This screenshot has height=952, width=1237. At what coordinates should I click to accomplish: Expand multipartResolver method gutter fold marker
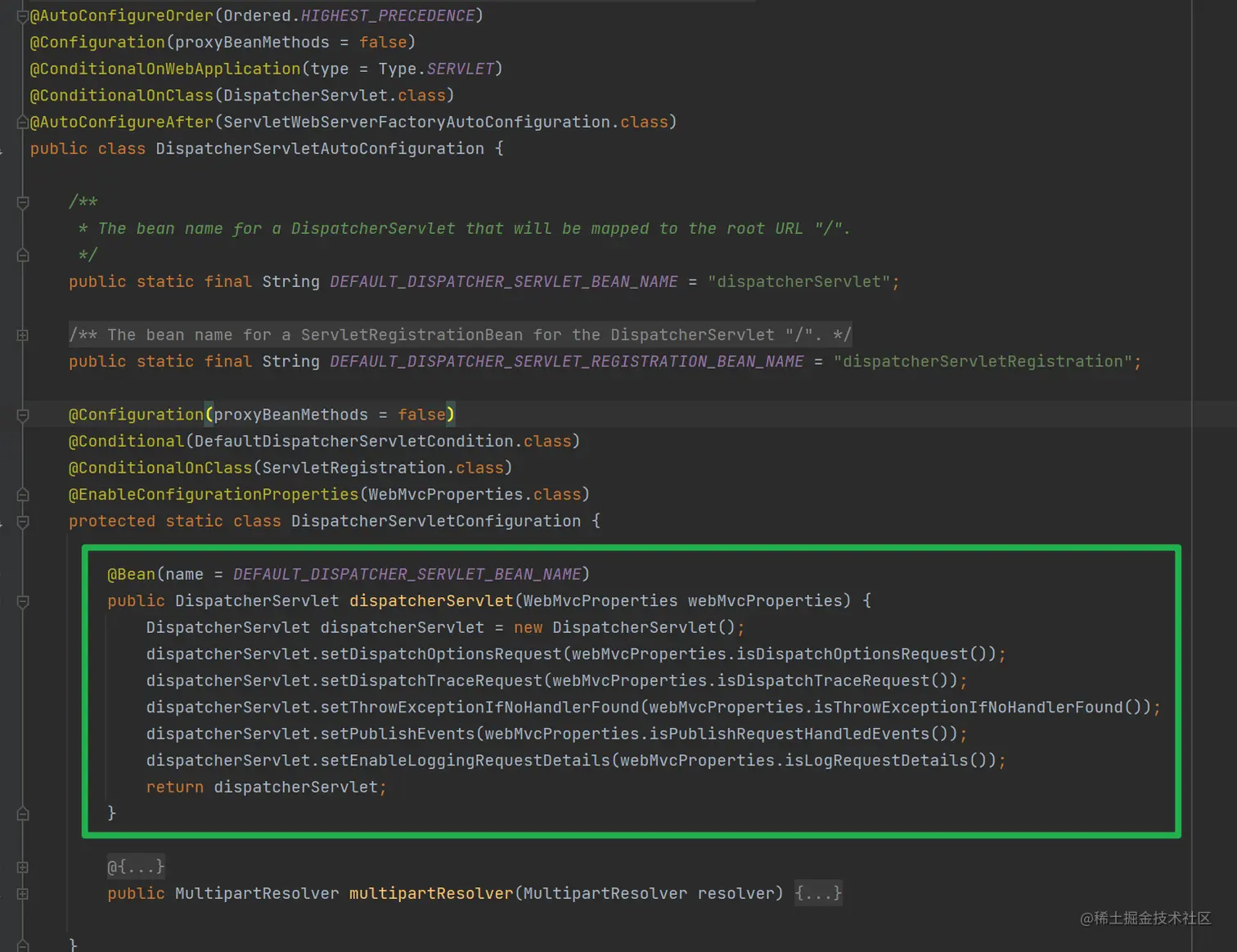point(23,894)
